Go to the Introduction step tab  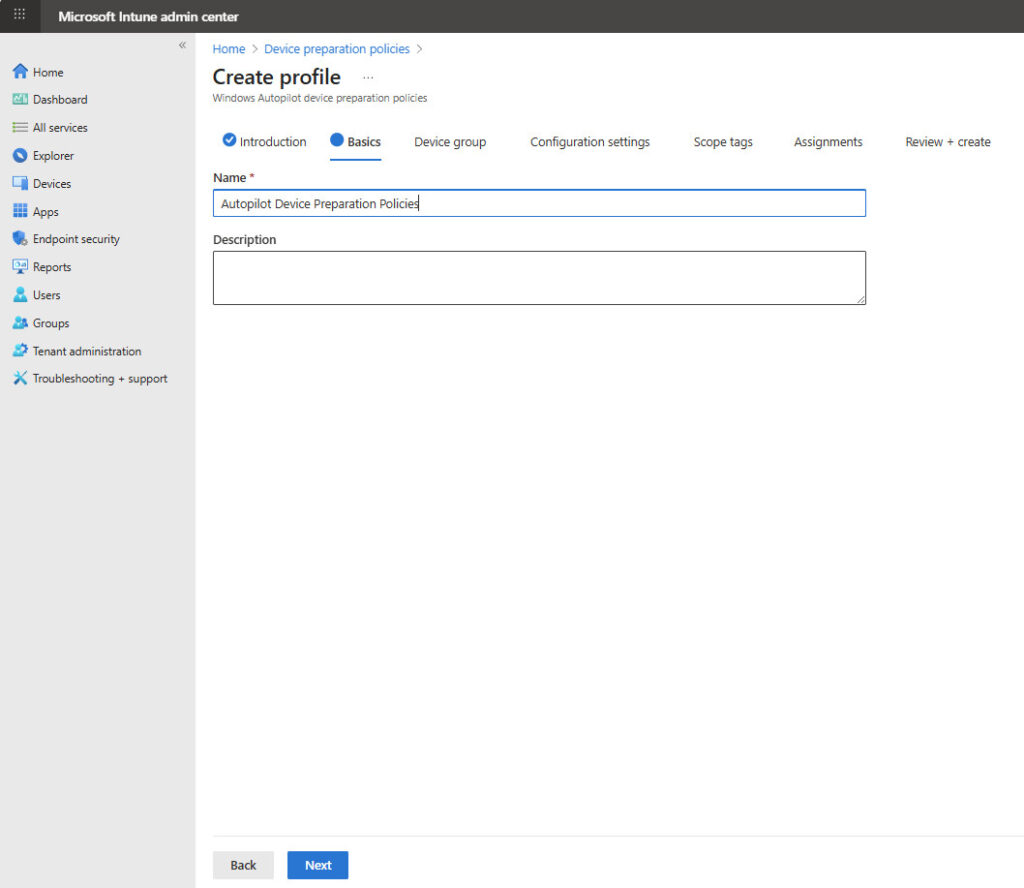pyautogui.click(x=265, y=142)
